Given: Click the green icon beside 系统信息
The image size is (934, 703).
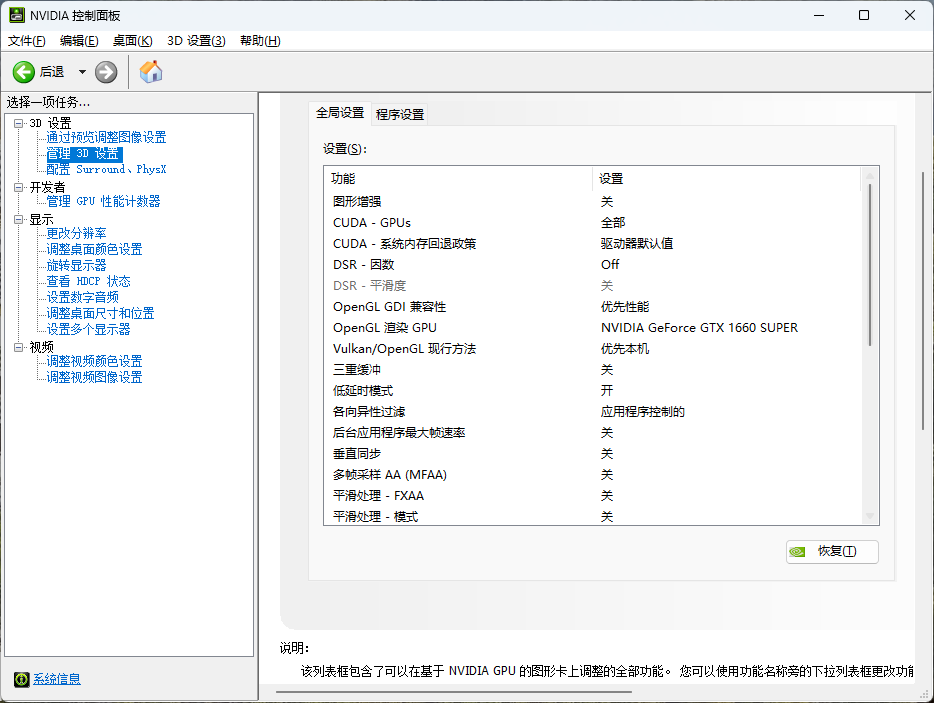Looking at the screenshot, I should point(22,679).
